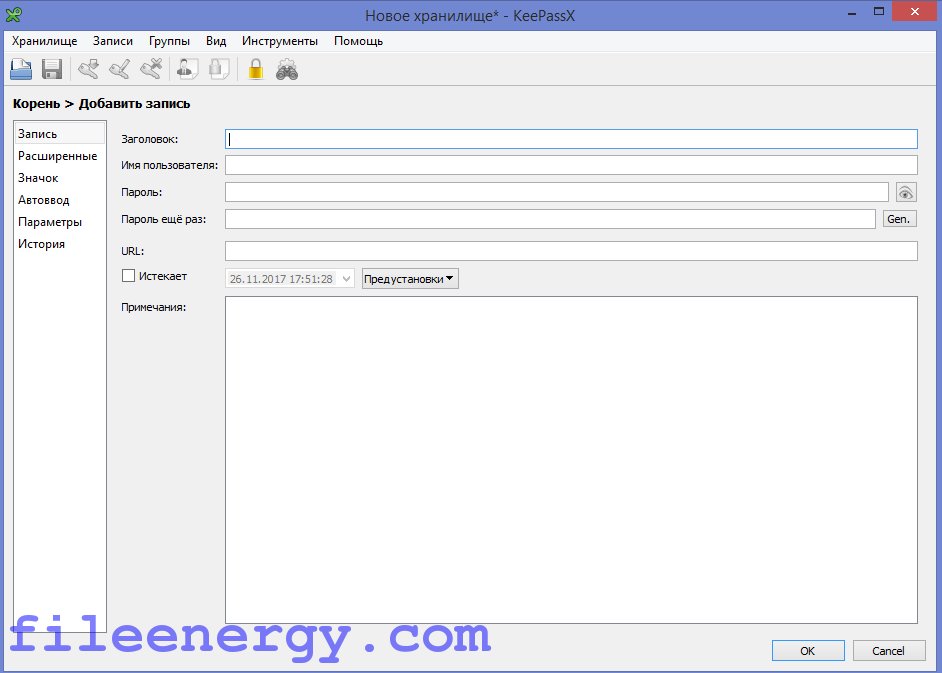The height and width of the screenshot is (673, 942).
Task: Click the Gen. password generator button
Action: (x=899, y=219)
